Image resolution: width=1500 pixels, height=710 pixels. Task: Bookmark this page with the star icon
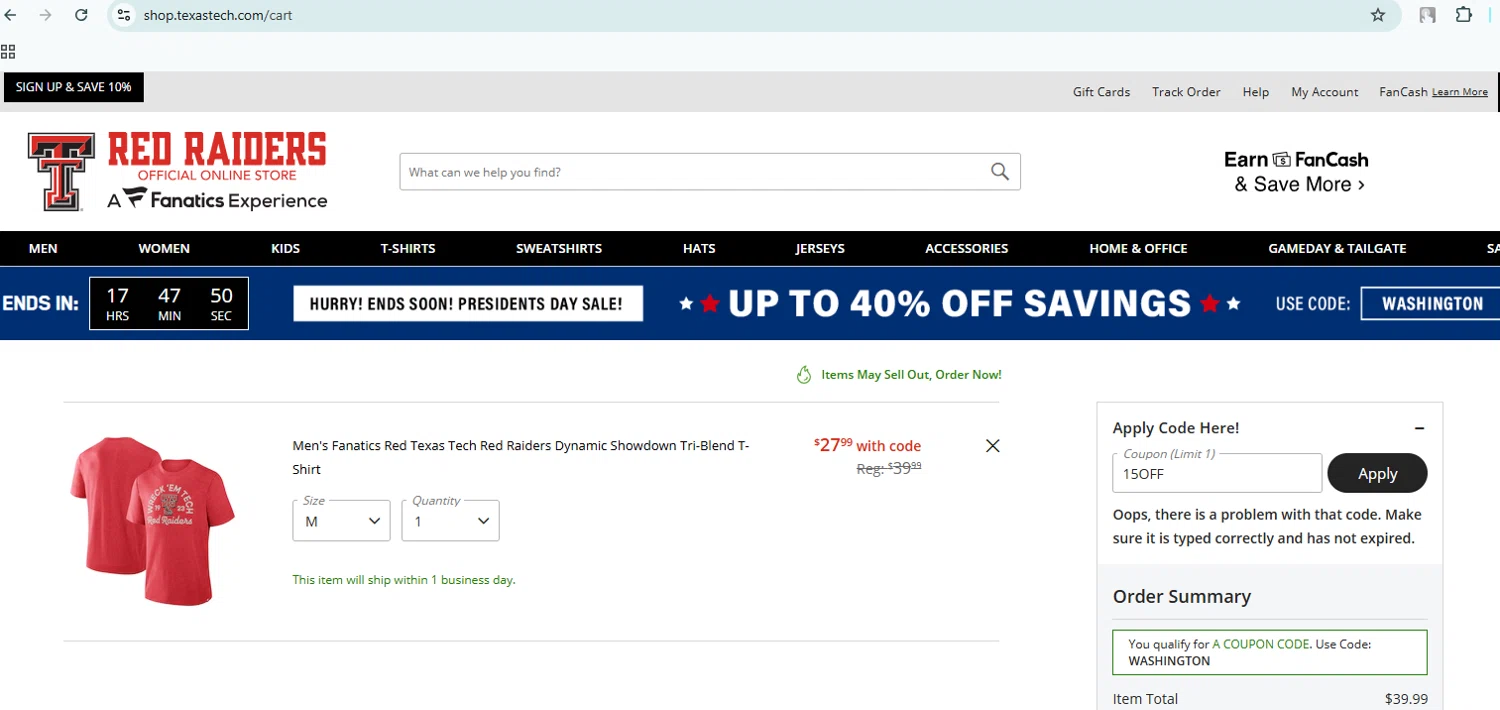pos(1378,15)
